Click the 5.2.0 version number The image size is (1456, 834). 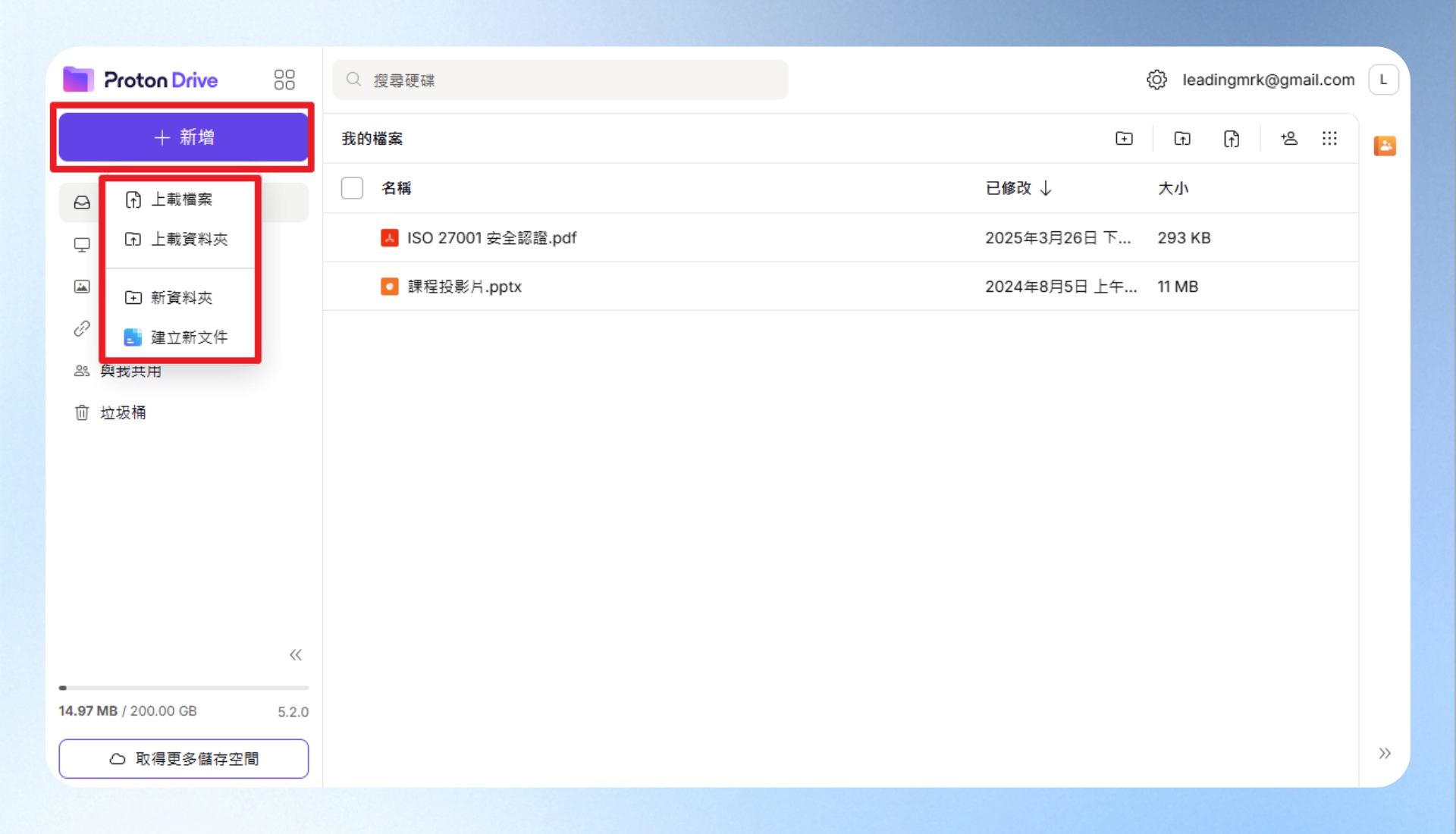293,712
